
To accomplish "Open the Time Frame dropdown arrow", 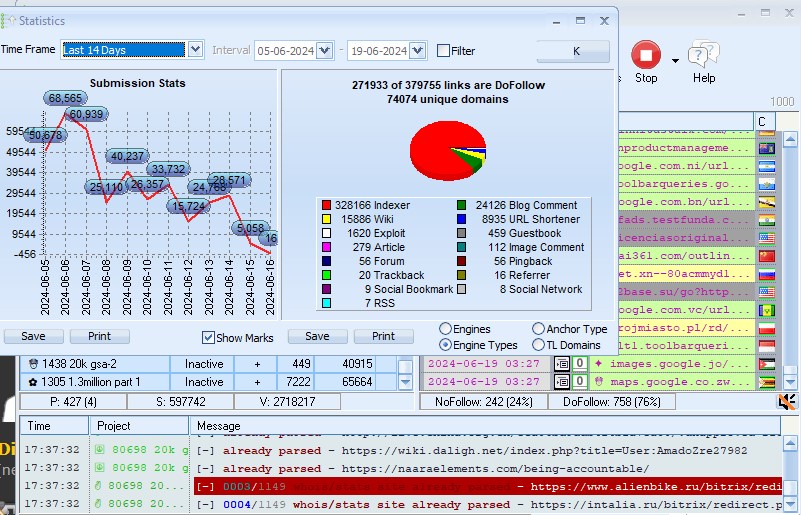I will (195, 50).
